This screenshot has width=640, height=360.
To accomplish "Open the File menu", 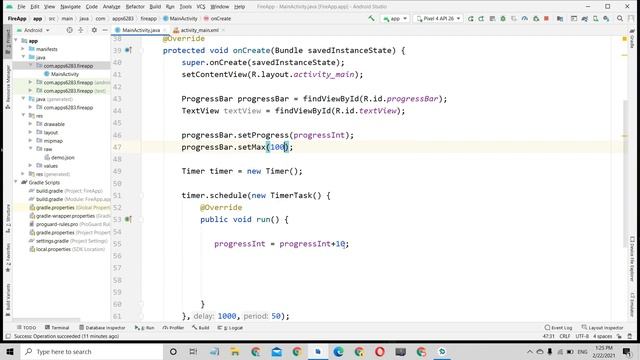I will click(21, 7).
